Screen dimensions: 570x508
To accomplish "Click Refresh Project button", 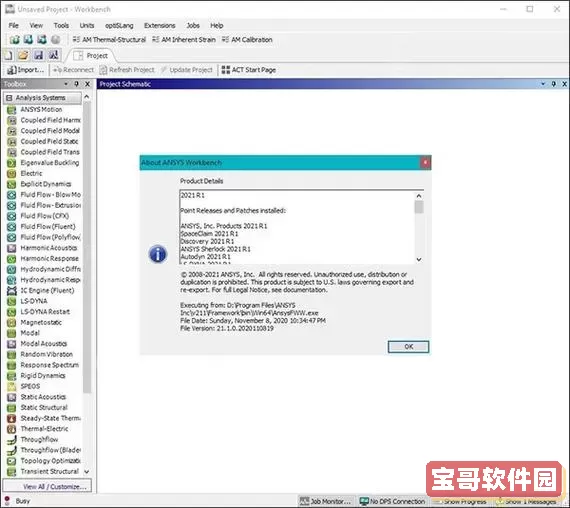I will click(x=127, y=70).
